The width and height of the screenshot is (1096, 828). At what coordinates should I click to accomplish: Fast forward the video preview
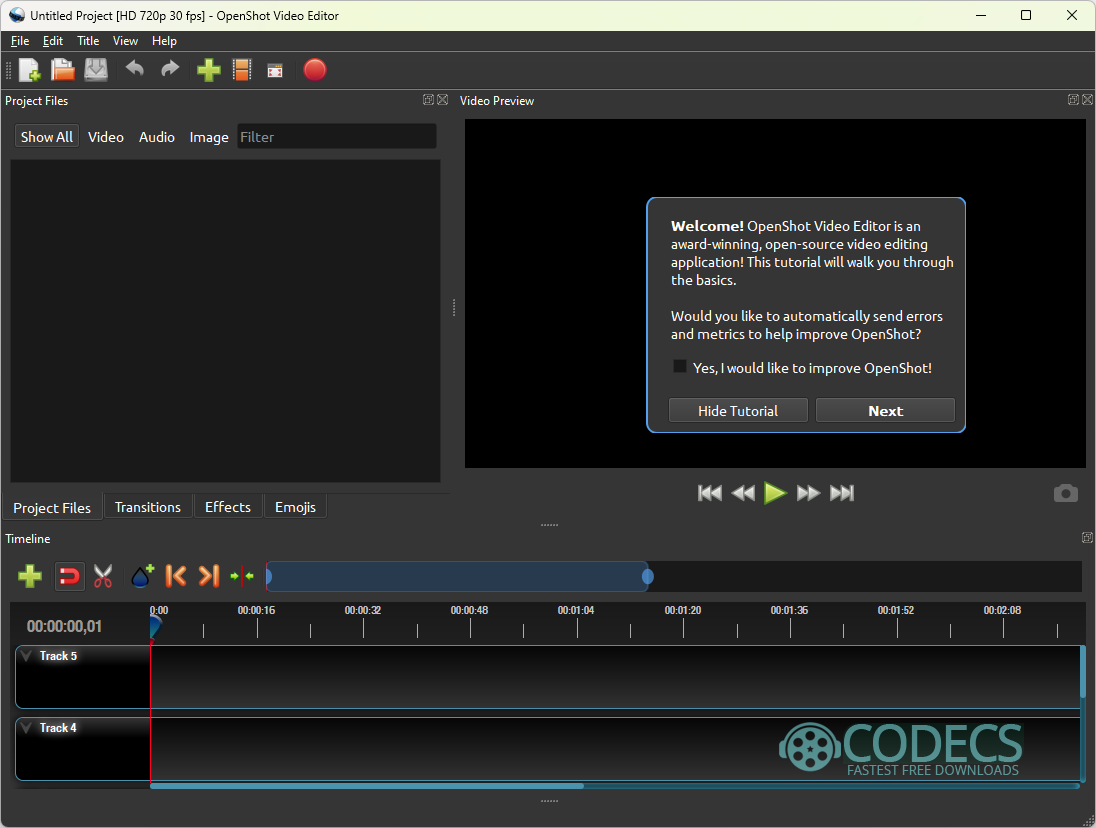pos(808,493)
